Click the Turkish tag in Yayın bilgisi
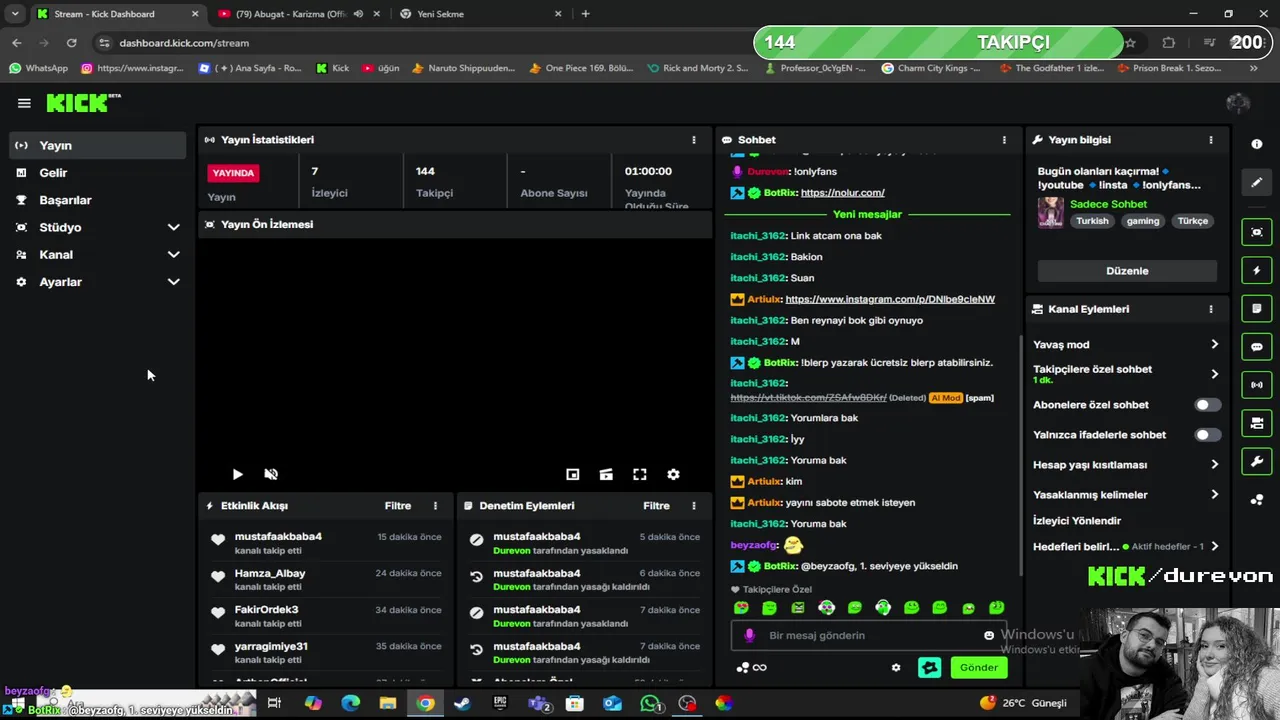This screenshot has height=720, width=1280. click(x=1092, y=221)
